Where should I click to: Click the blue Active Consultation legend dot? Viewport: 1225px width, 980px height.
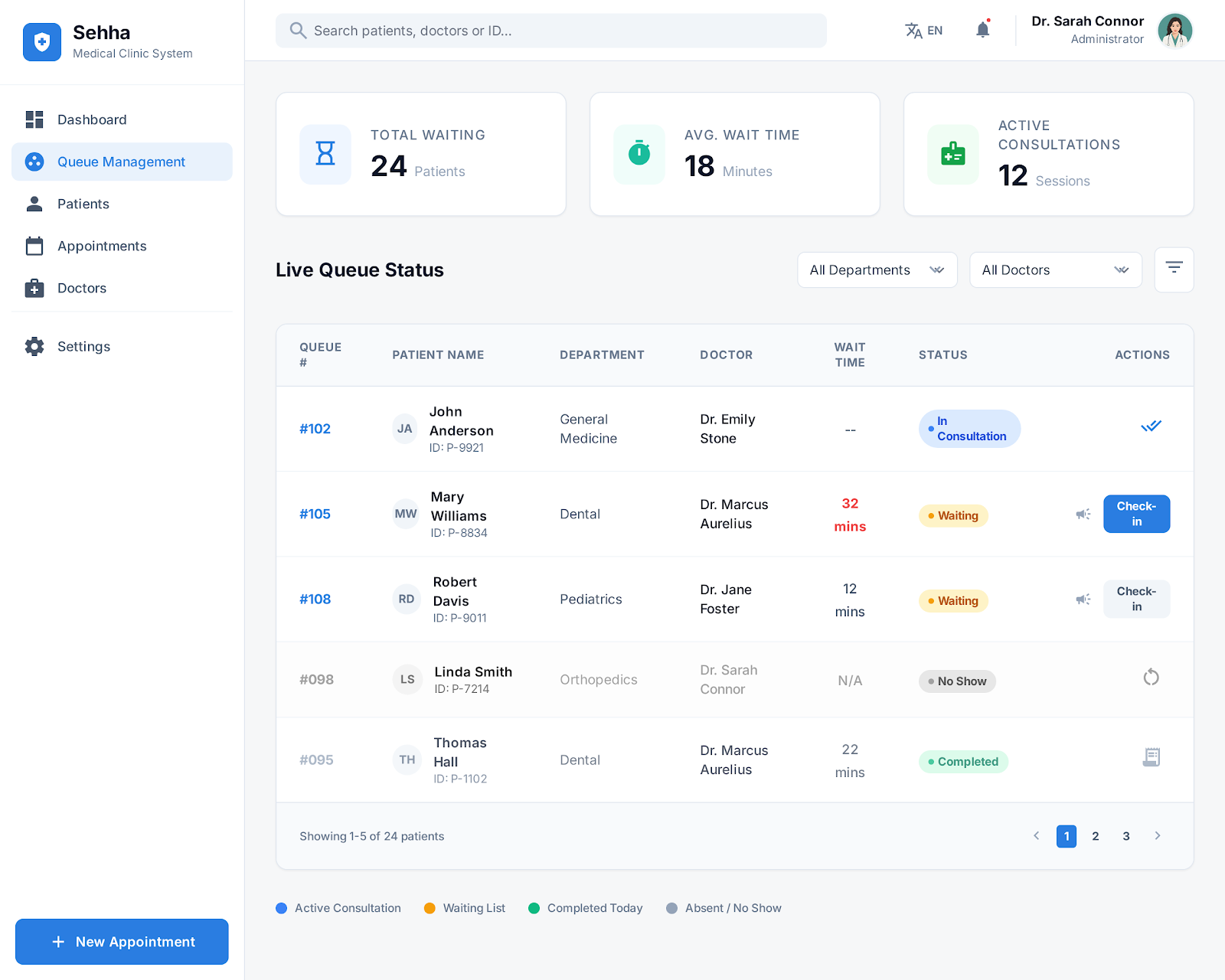point(281,908)
